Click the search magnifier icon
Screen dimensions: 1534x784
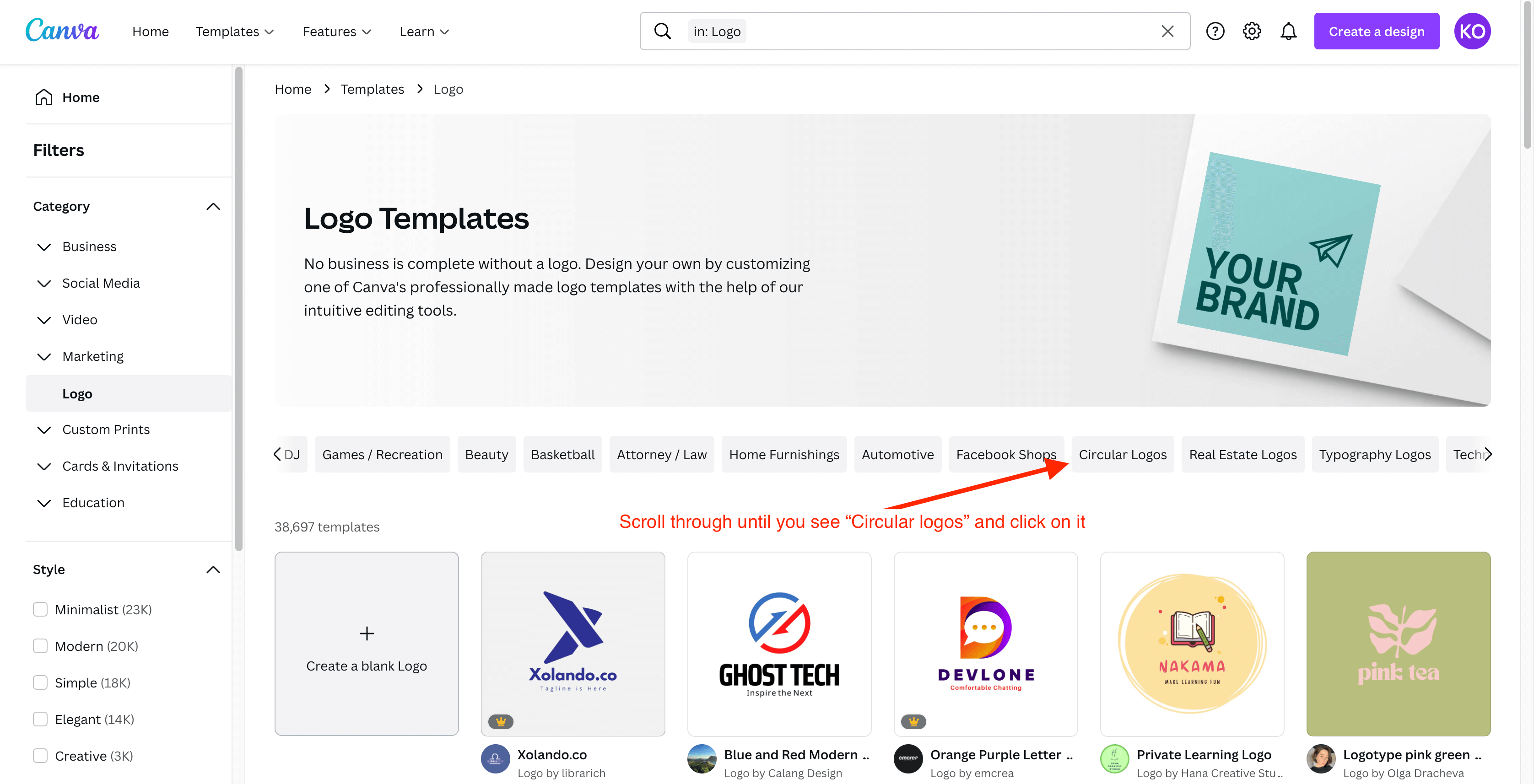point(662,31)
